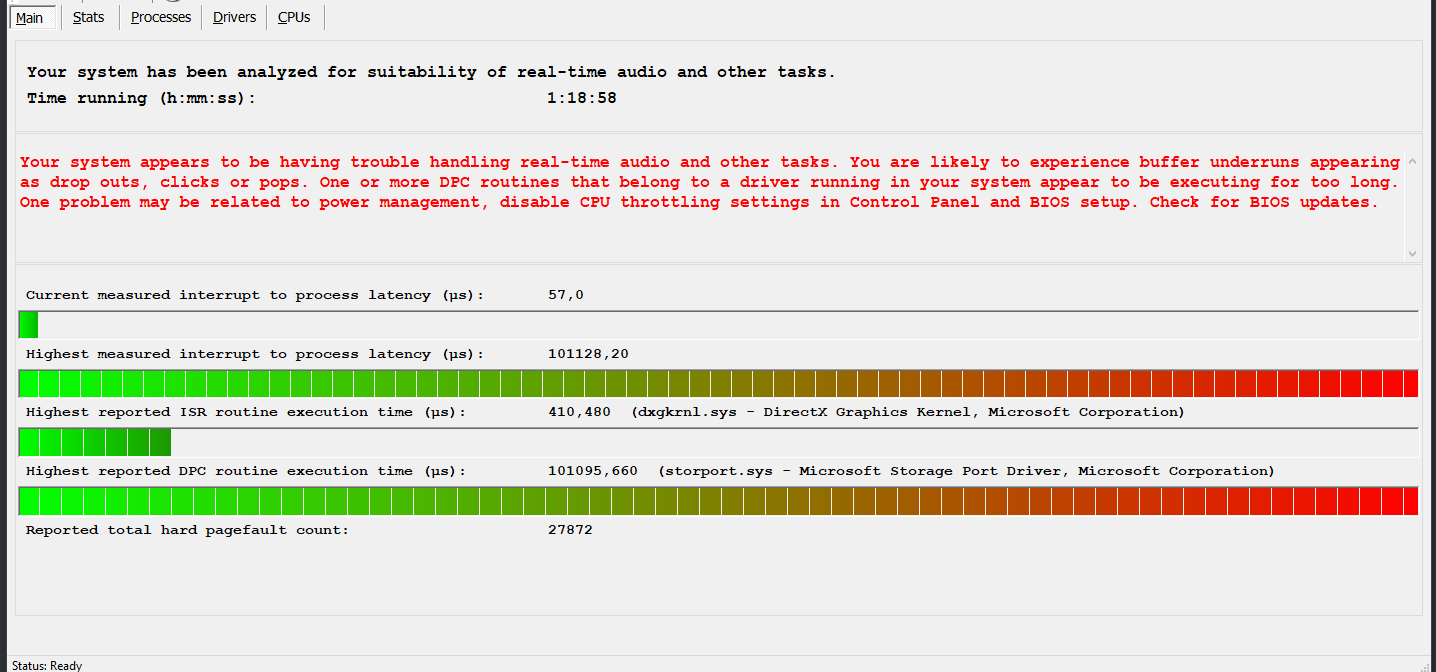Click the highest interrupt latency bar
This screenshot has height=672, width=1436.
[x=718, y=384]
